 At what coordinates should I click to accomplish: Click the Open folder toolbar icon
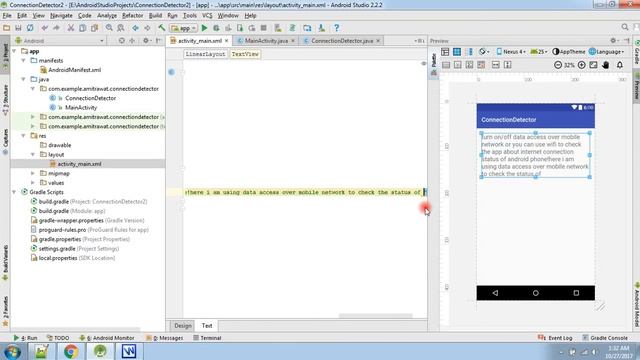pos(7,28)
